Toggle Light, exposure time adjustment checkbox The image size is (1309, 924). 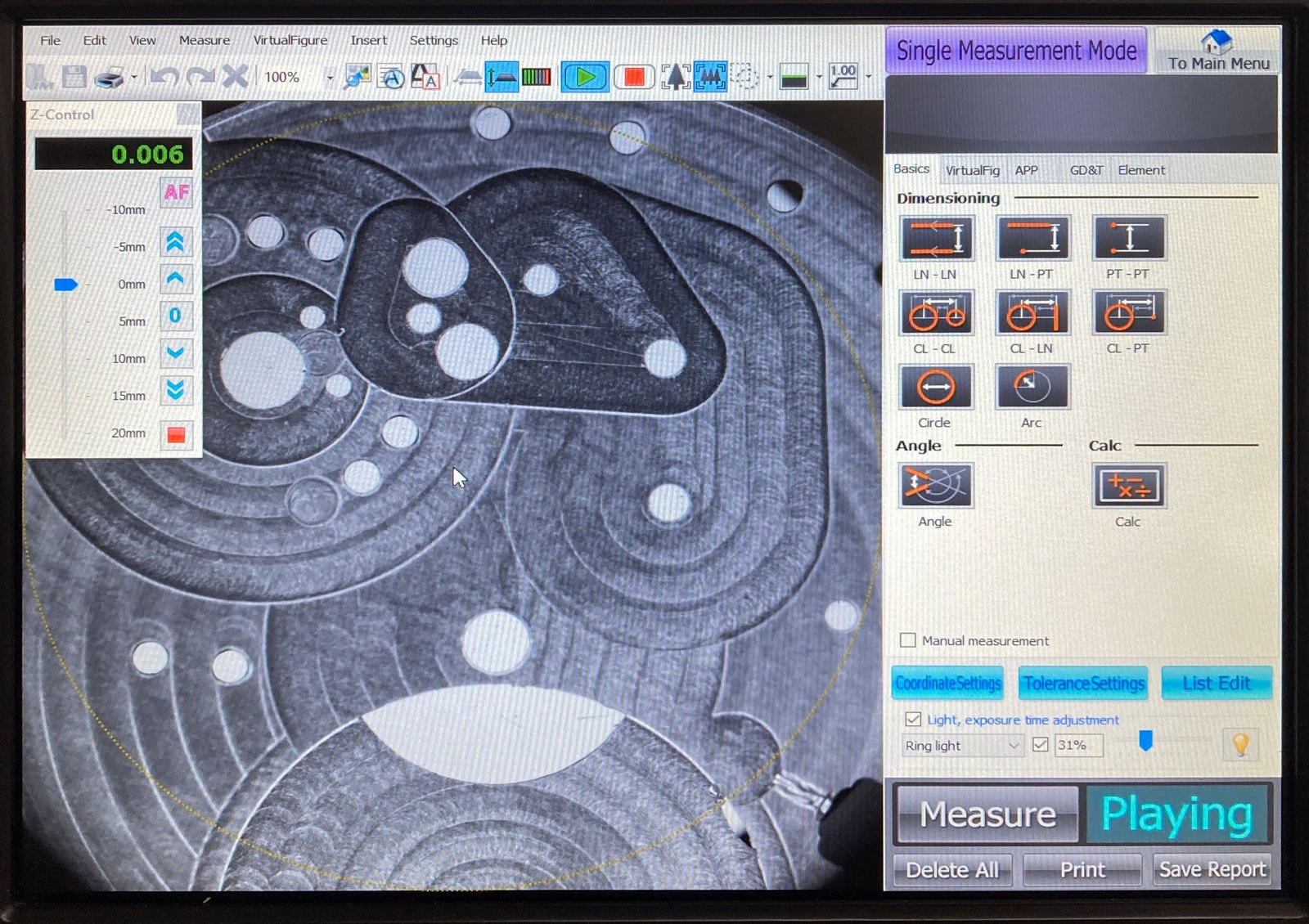coord(913,720)
